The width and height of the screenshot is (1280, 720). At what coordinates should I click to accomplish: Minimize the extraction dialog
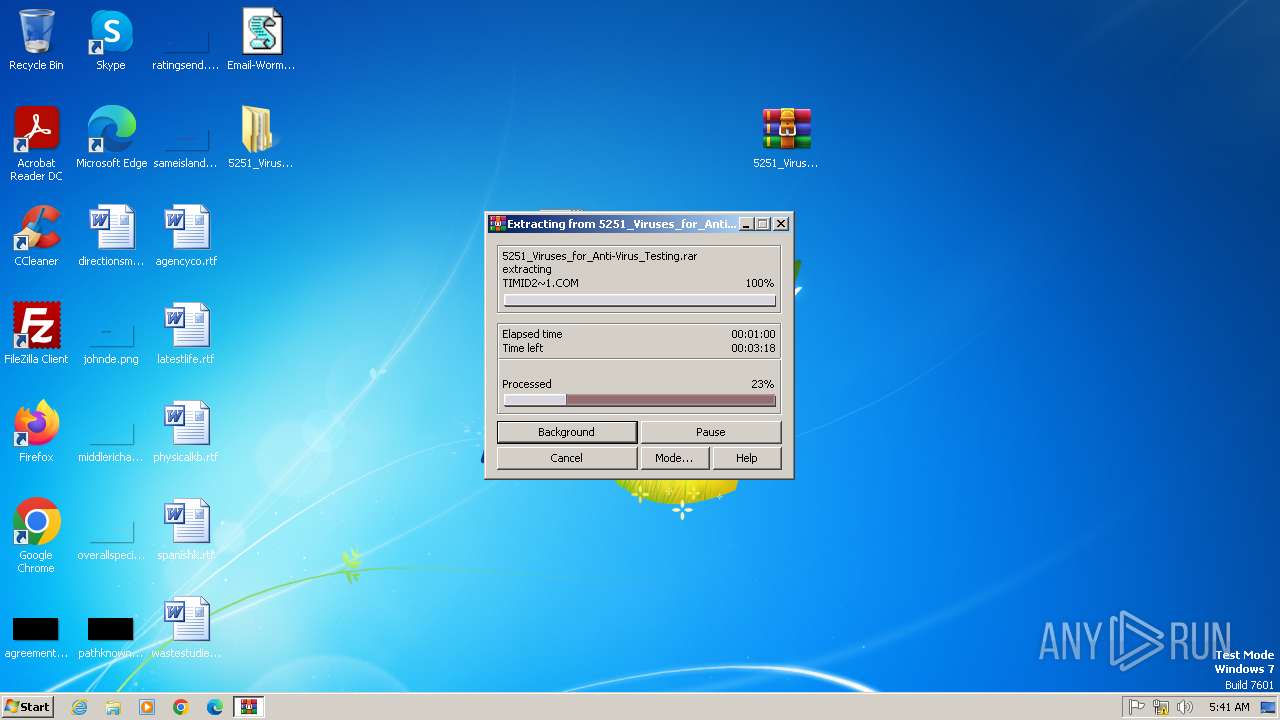pyautogui.click(x=746, y=224)
